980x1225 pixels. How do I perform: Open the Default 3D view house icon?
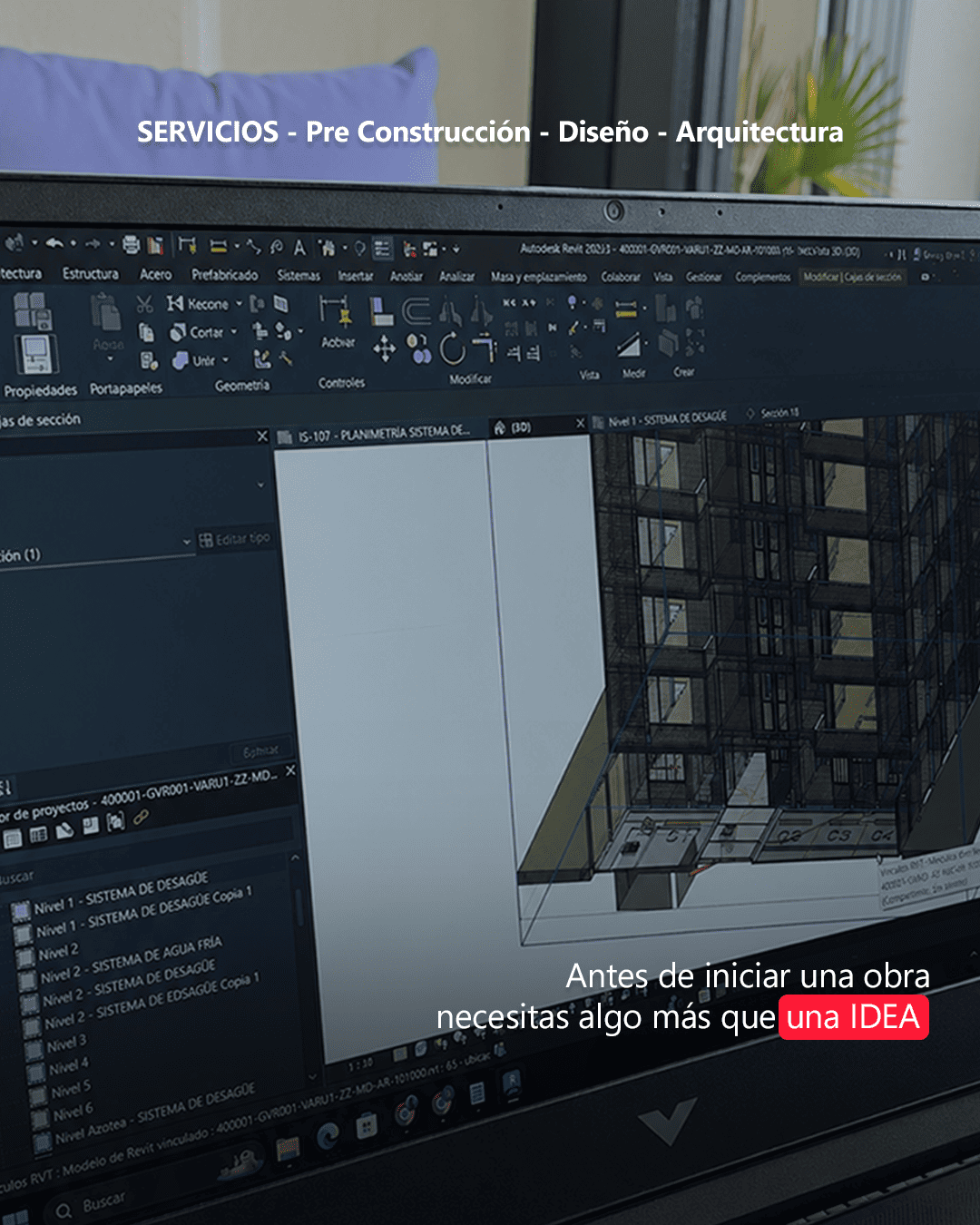click(328, 247)
